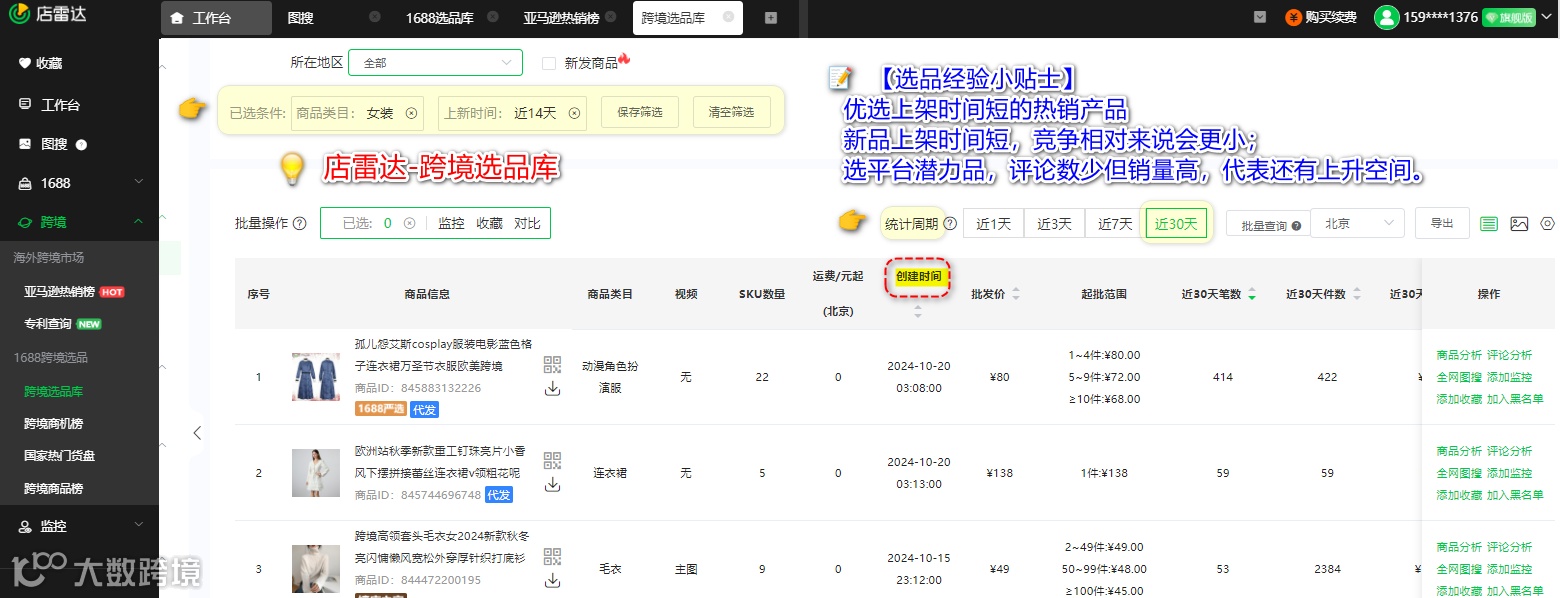Screen dimensions: 1560x598
Task: Expand the 1688 sidebar section
Action: pos(79,183)
